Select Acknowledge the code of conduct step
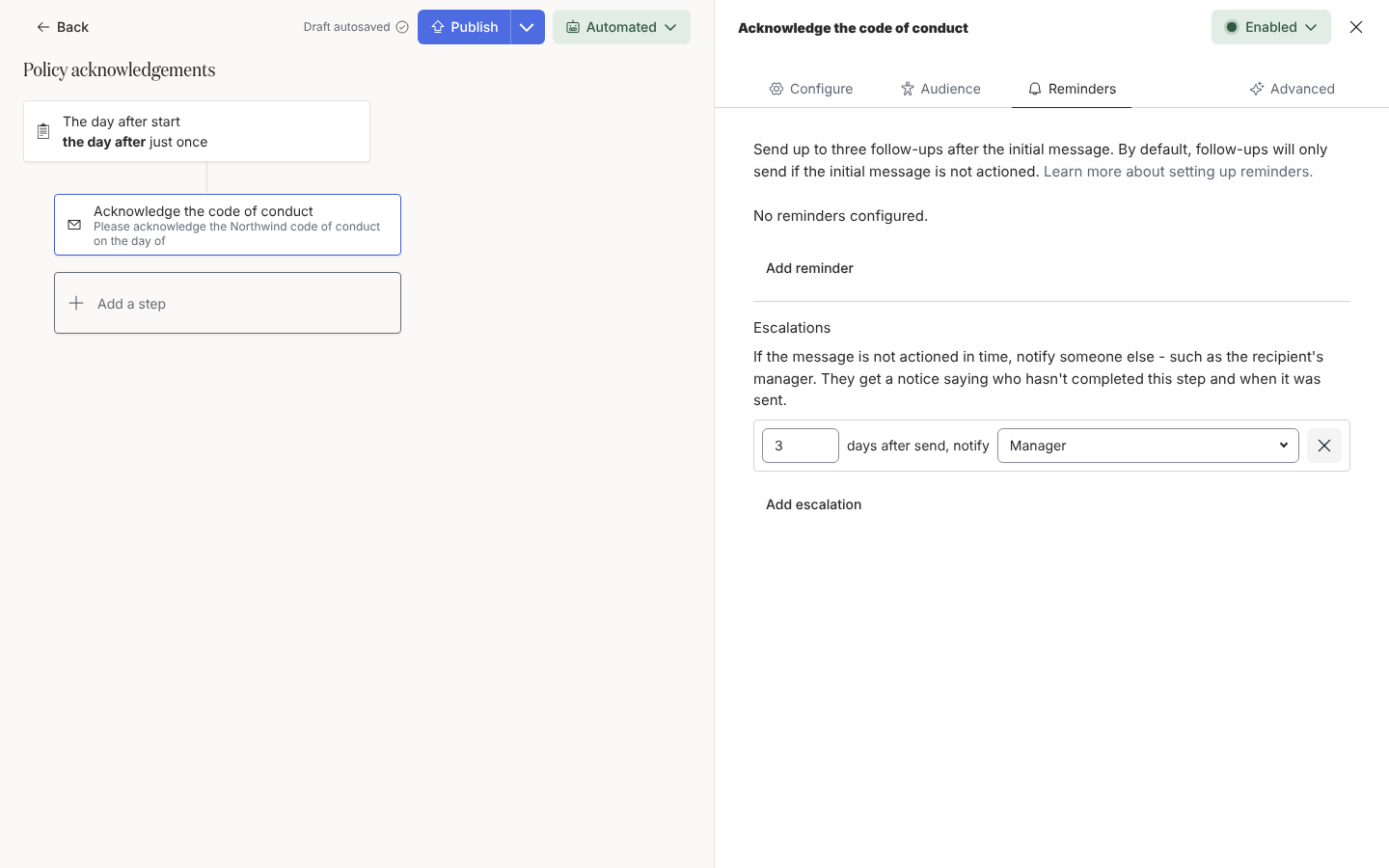This screenshot has width=1389, height=868. point(228,225)
